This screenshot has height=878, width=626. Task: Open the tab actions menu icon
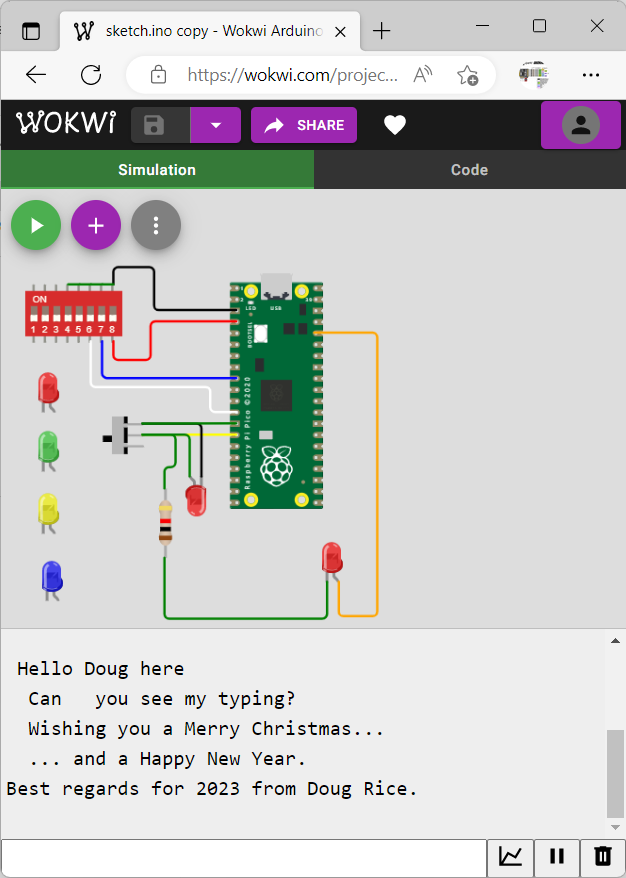pyautogui.click(x=31, y=31)
